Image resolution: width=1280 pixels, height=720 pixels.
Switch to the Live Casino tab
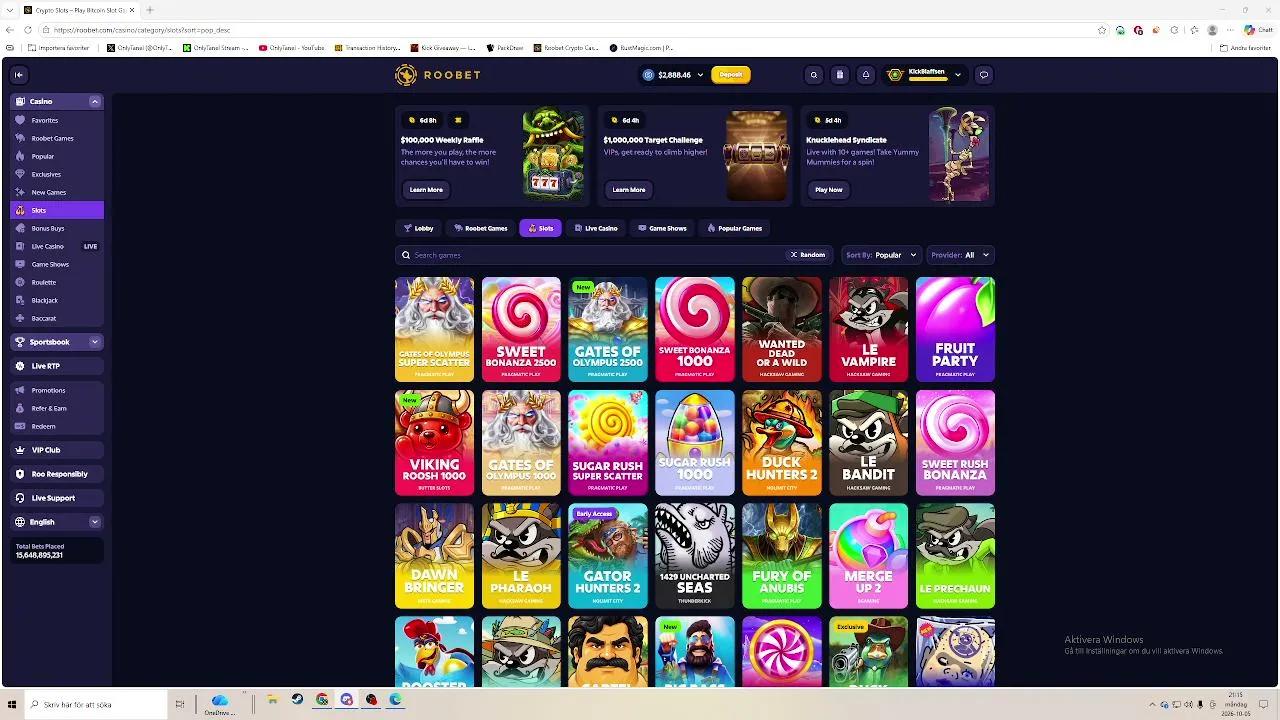[594, 228]
